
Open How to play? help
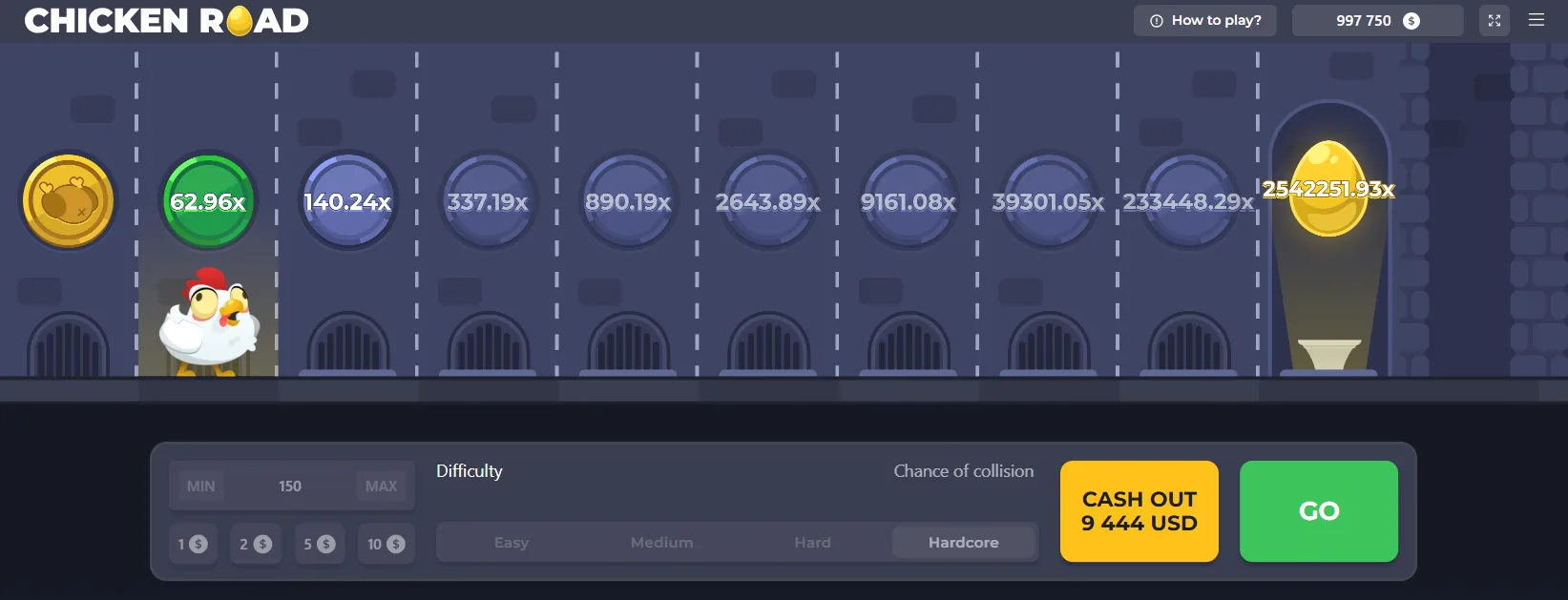(x=1204, y=20)
